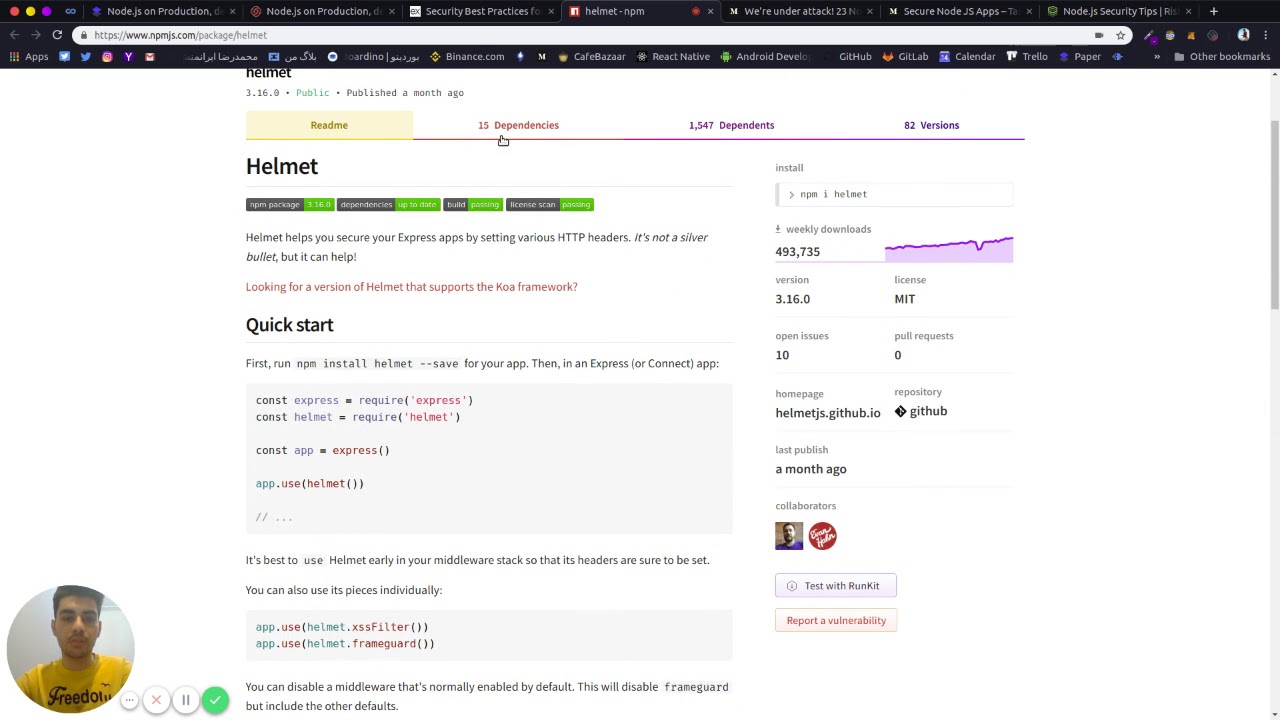The width and height of the screenshot is (1280, 720).
Task: Click the webcam recording bubble
Action: [x=70, y=648]
